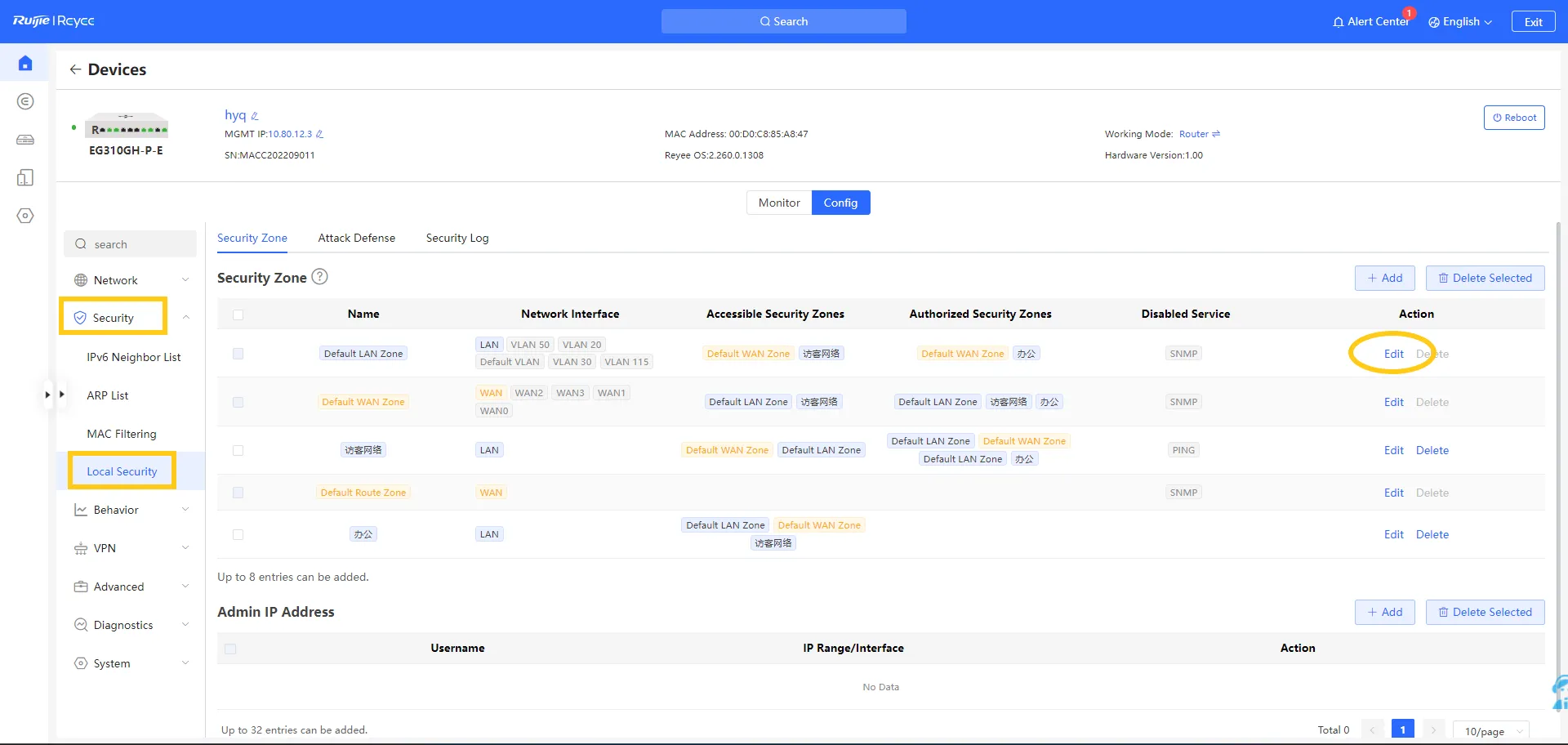Open ARP List menu item

click(108, 395)
